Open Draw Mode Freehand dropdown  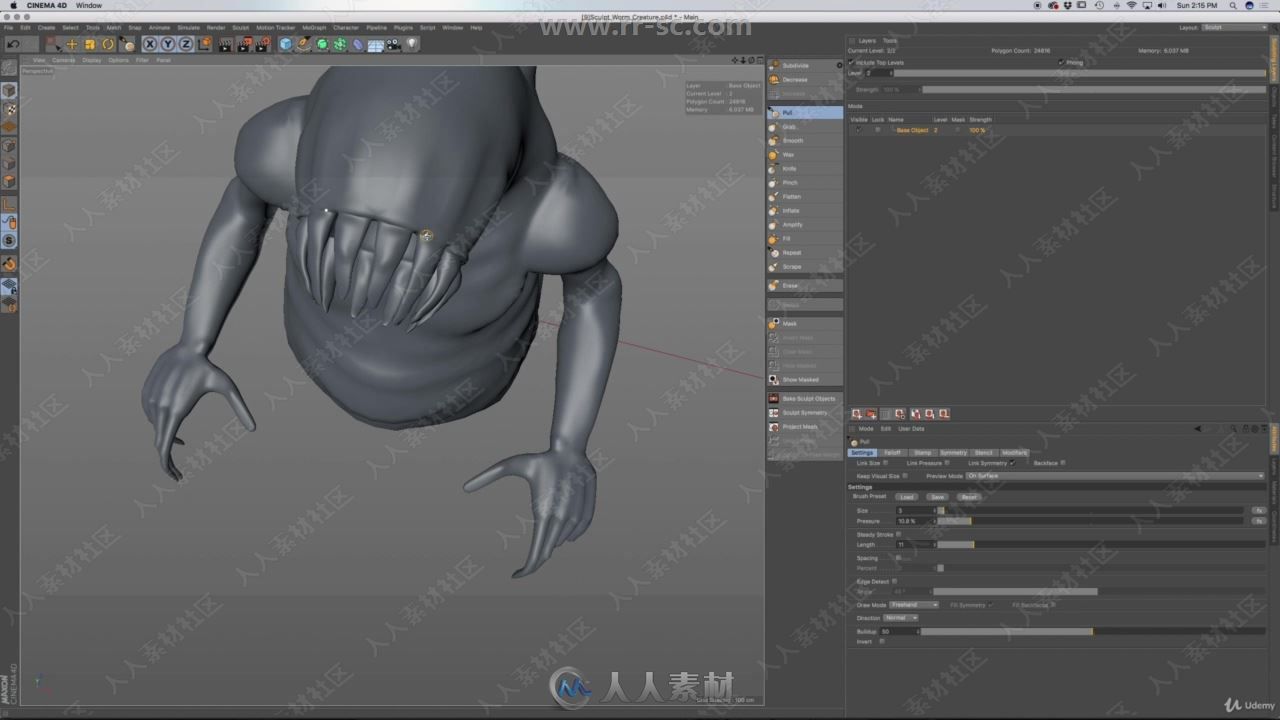pyautogui.click(x=913, y=605)
